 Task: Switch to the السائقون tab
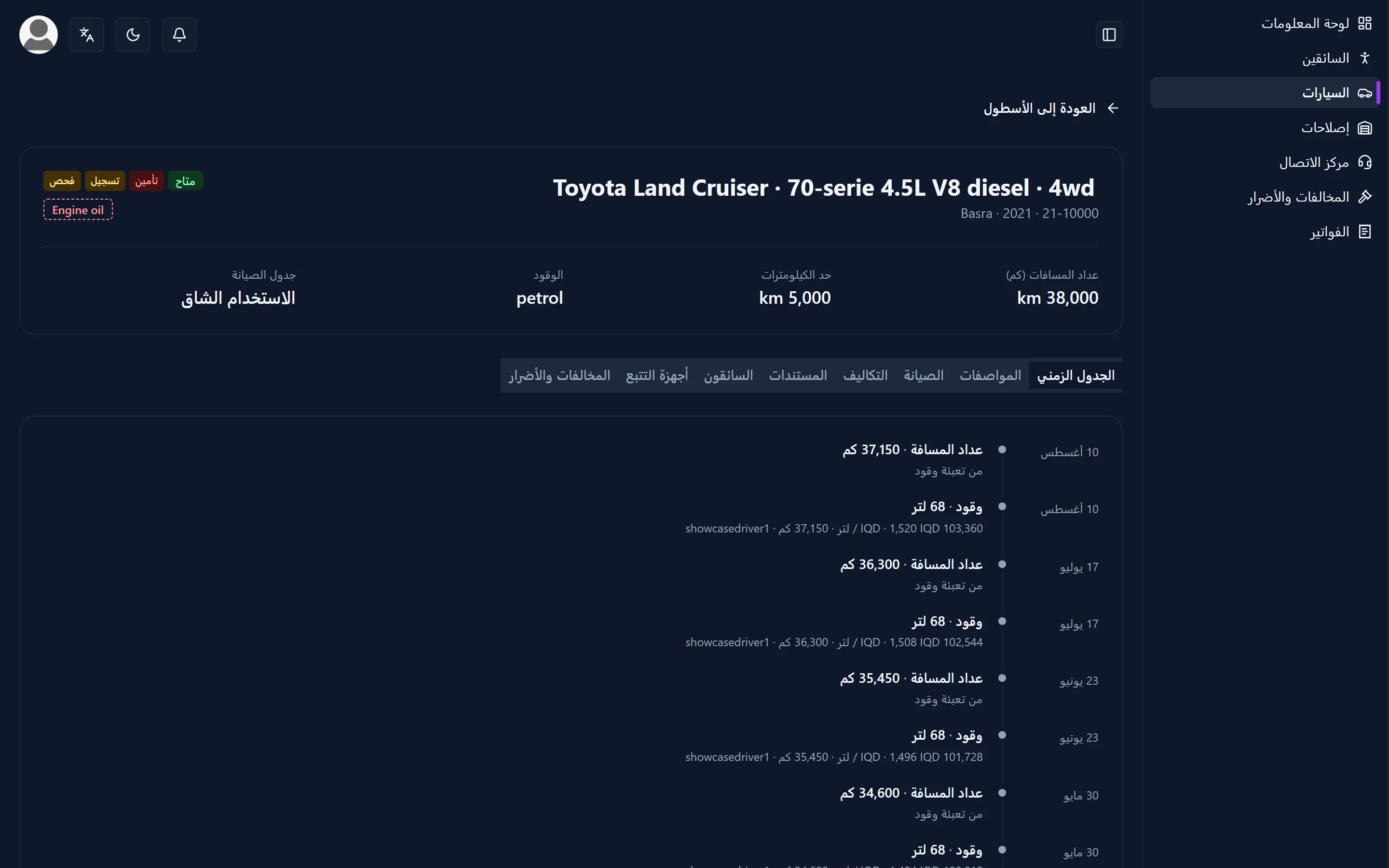pyautogui.click(x=728, y=376)
